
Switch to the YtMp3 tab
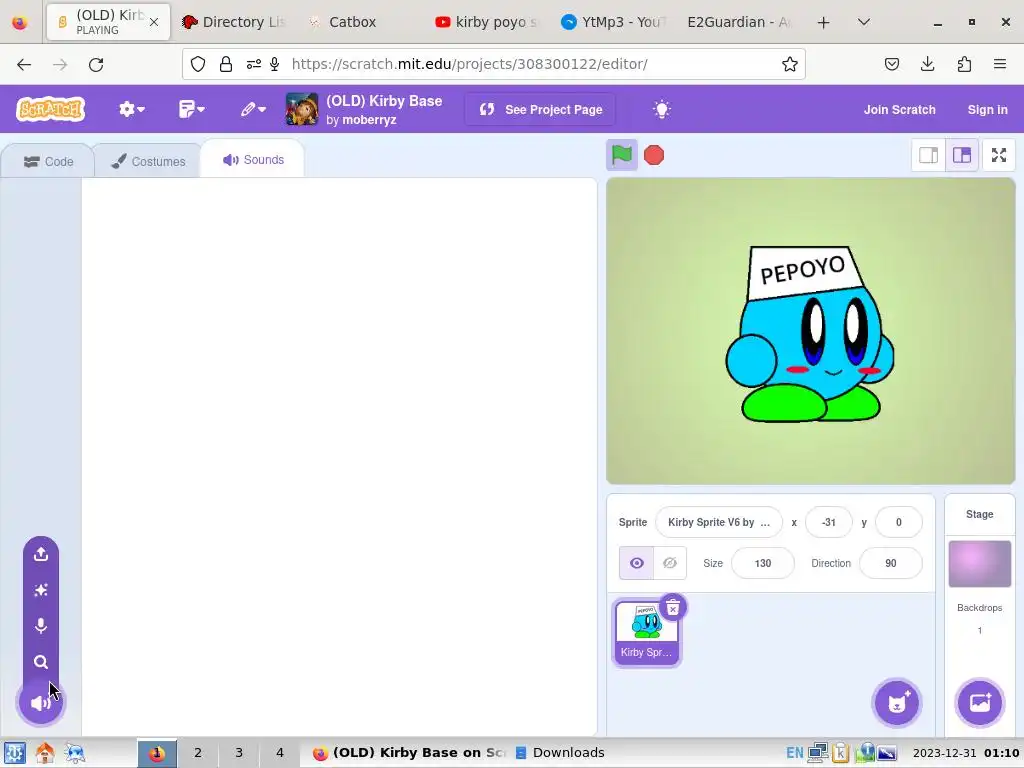613,22
